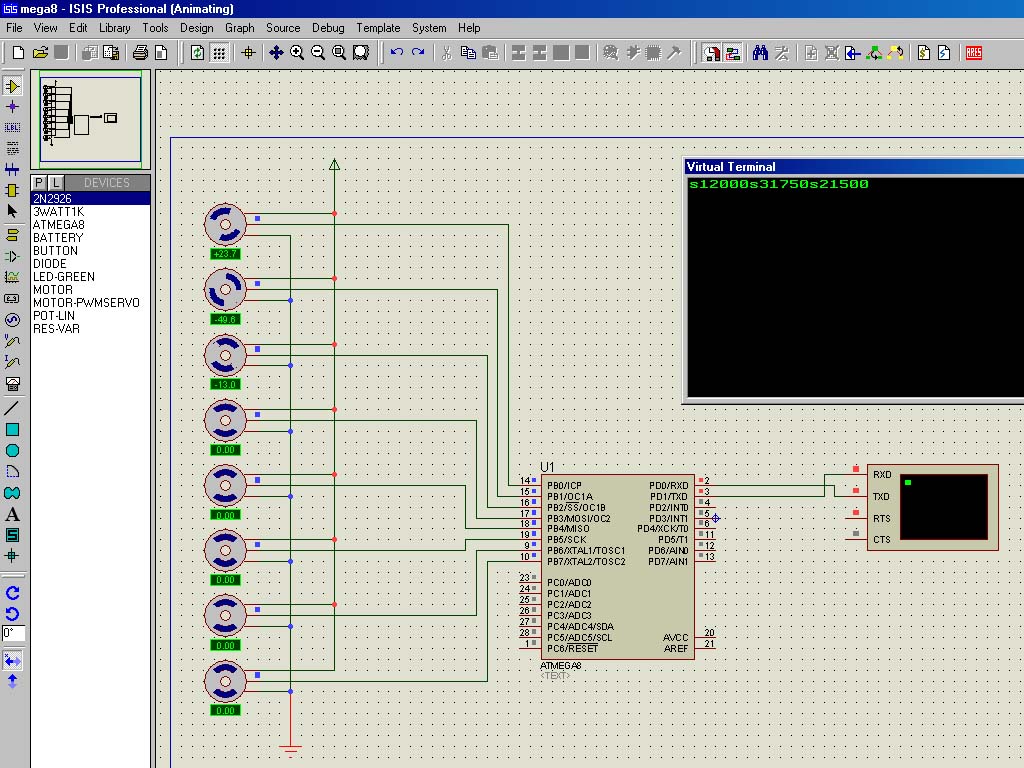This screenshot has height=768, width=1024.
Task: Click the rotate clockwise icon
Action: [x=13, y=593]
